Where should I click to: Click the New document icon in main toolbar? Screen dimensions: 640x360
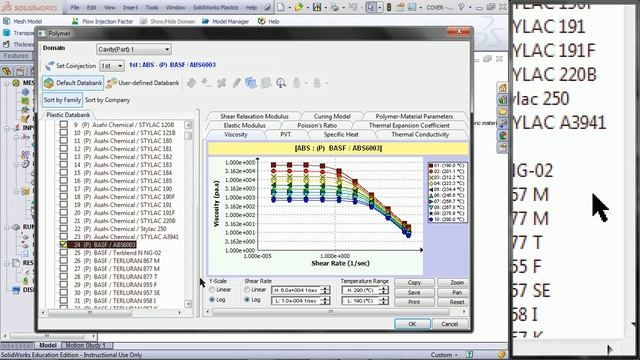point(281,7)
